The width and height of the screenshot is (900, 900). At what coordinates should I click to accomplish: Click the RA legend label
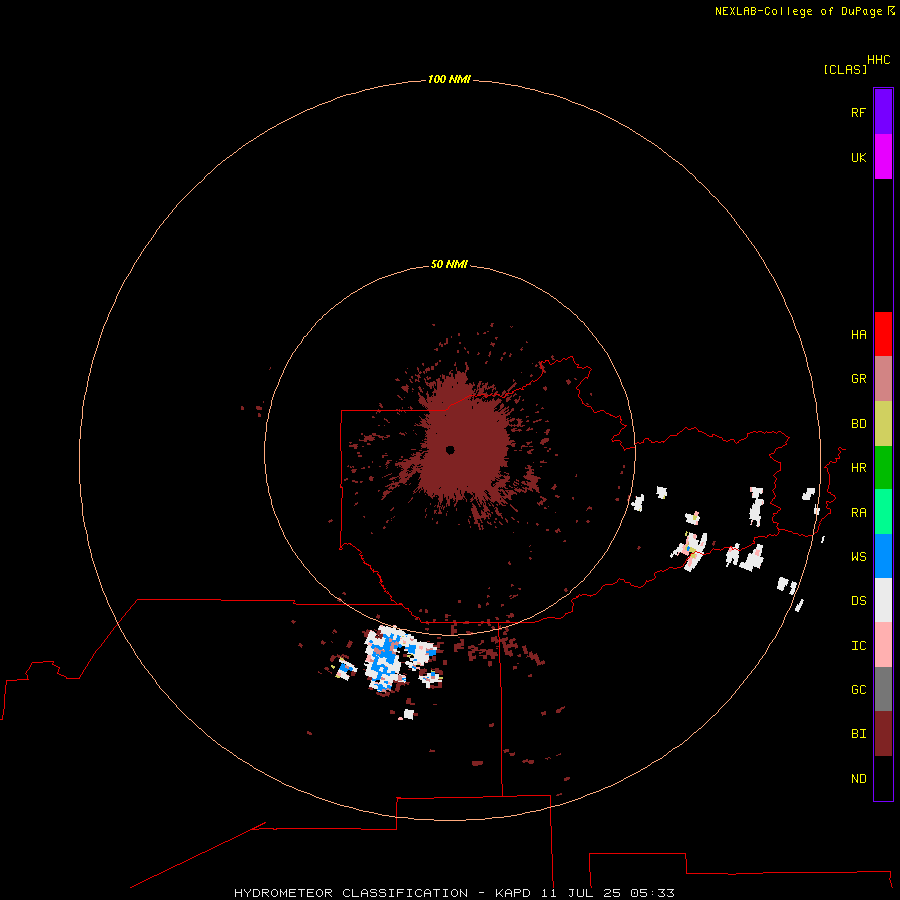click(859, 512)
